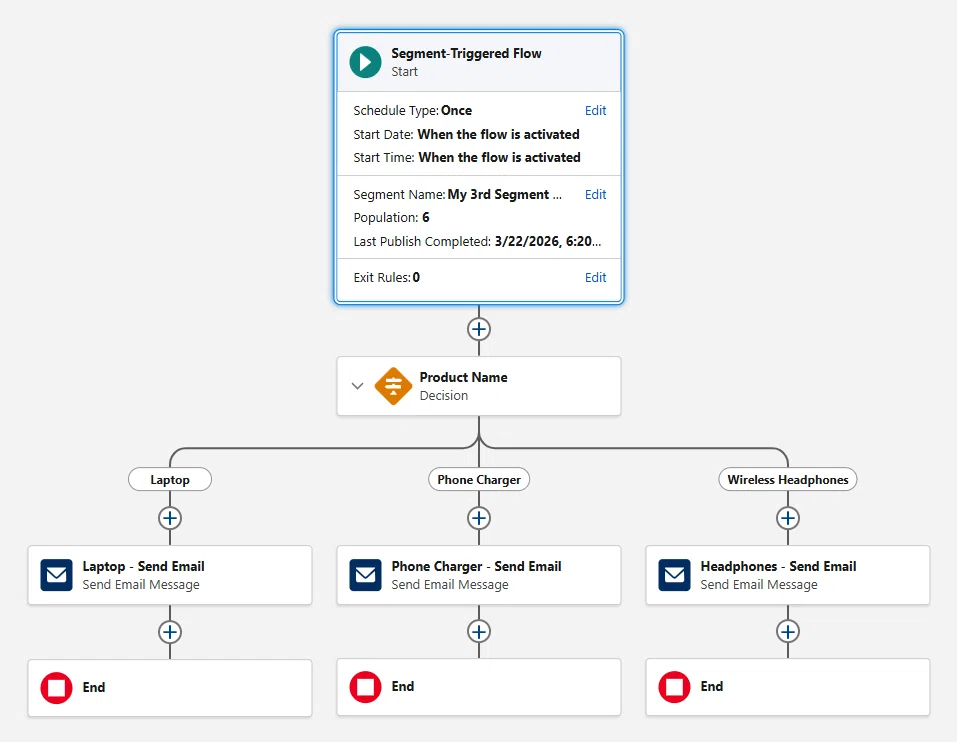Click the green Start play icon

365,62
